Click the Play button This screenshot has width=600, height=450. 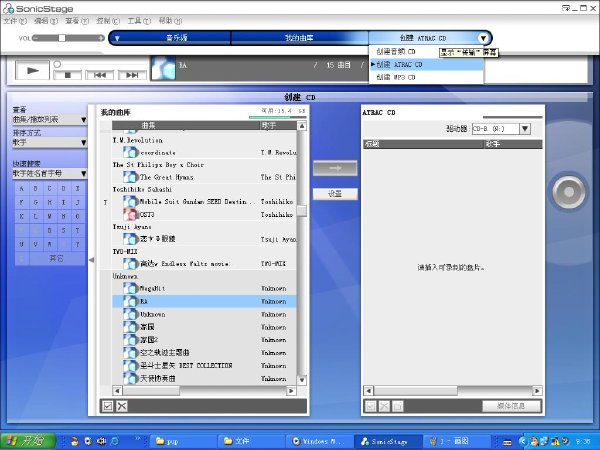pos(33,70)
